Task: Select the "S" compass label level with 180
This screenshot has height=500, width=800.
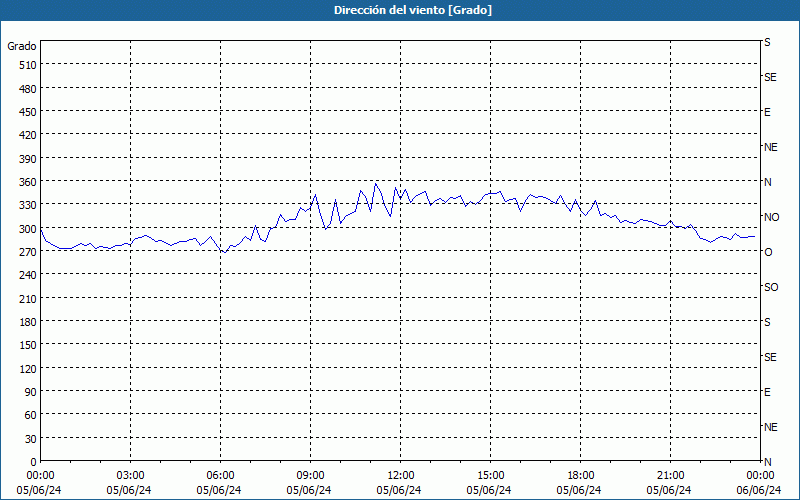Action: (x=767, y=322)
